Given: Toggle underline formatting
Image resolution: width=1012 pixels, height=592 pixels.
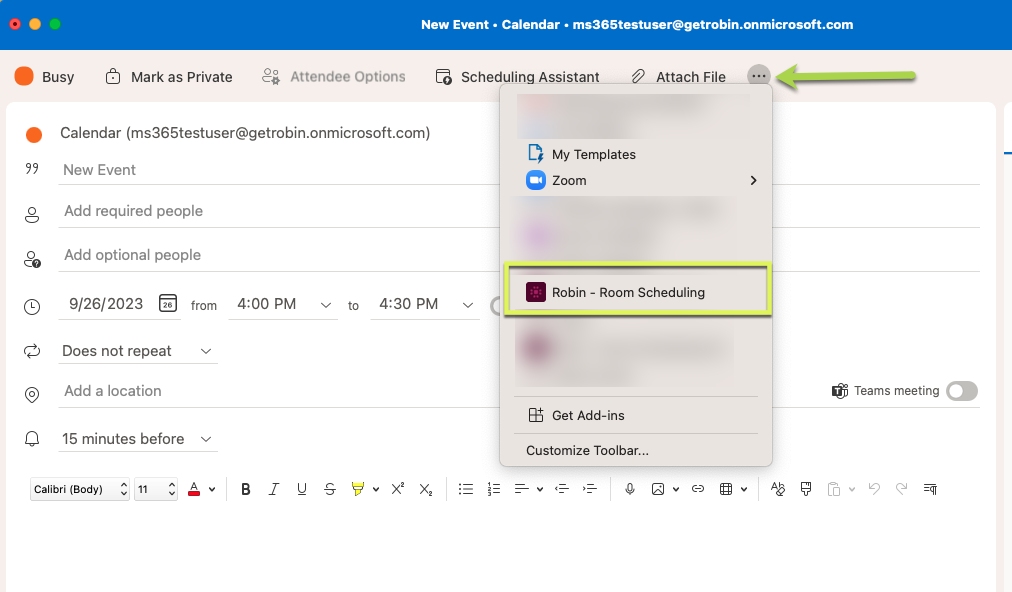Looking at the screenshot, I should 301,489.
